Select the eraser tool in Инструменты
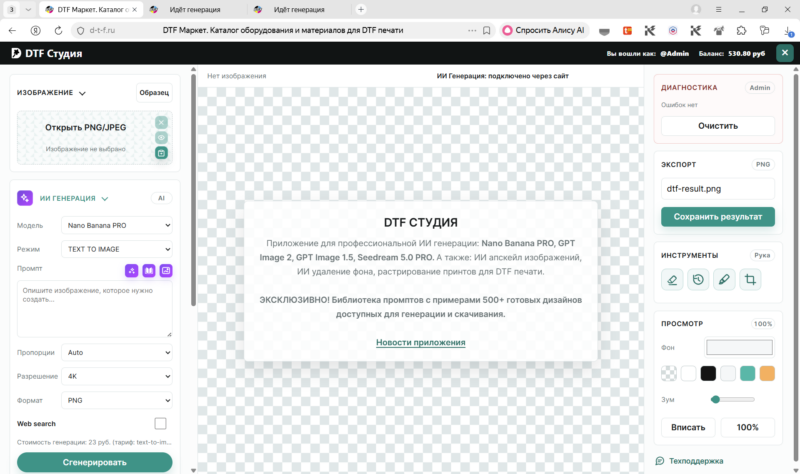 [x=672, y=280]
